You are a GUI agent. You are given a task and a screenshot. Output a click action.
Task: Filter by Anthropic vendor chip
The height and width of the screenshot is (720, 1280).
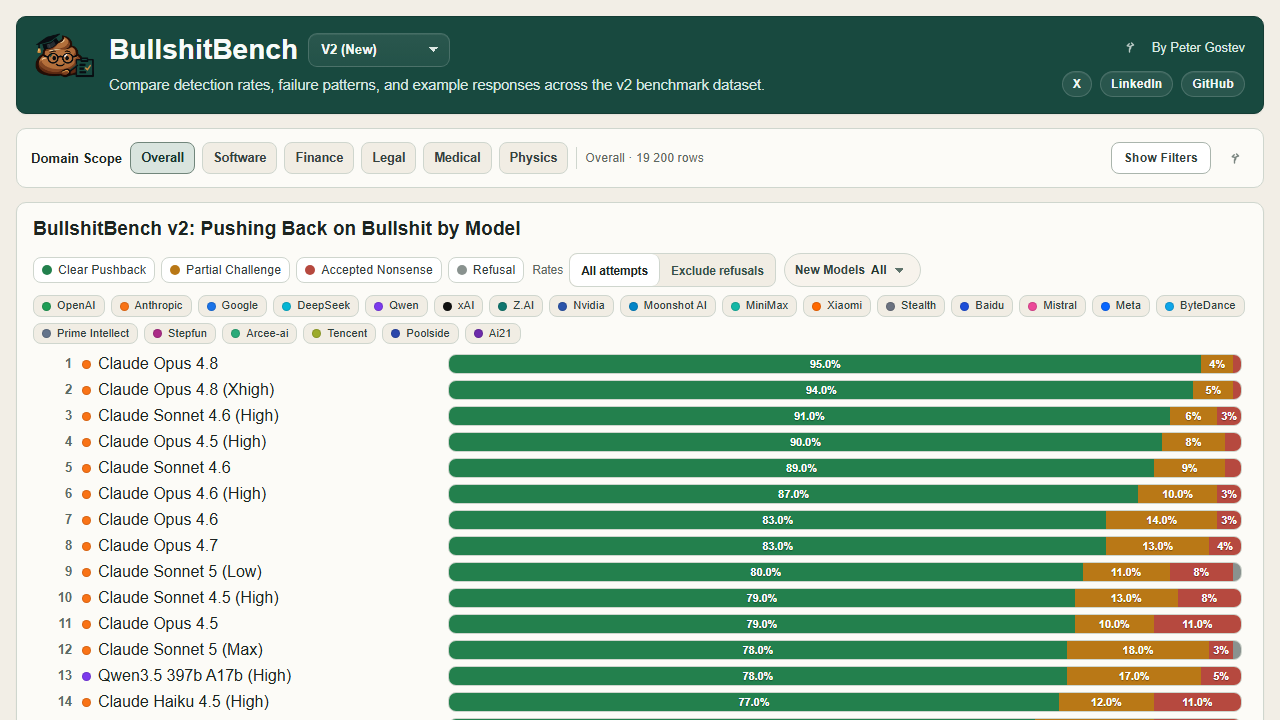(151, 306)
